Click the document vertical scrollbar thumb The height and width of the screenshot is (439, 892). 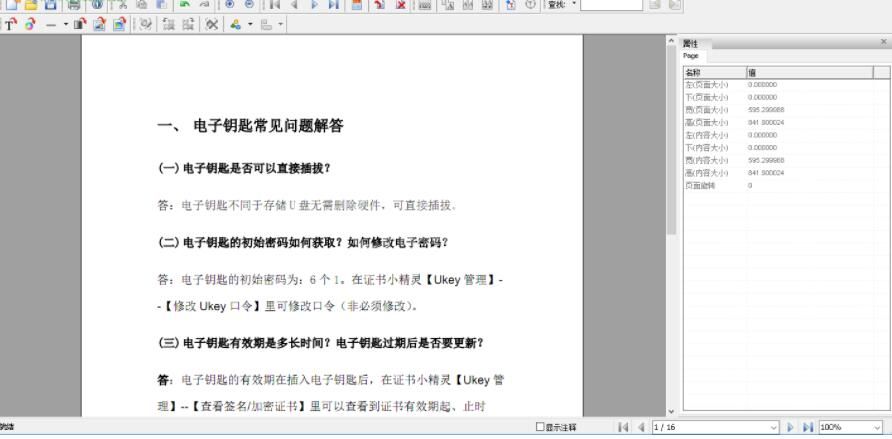[671, 139]
